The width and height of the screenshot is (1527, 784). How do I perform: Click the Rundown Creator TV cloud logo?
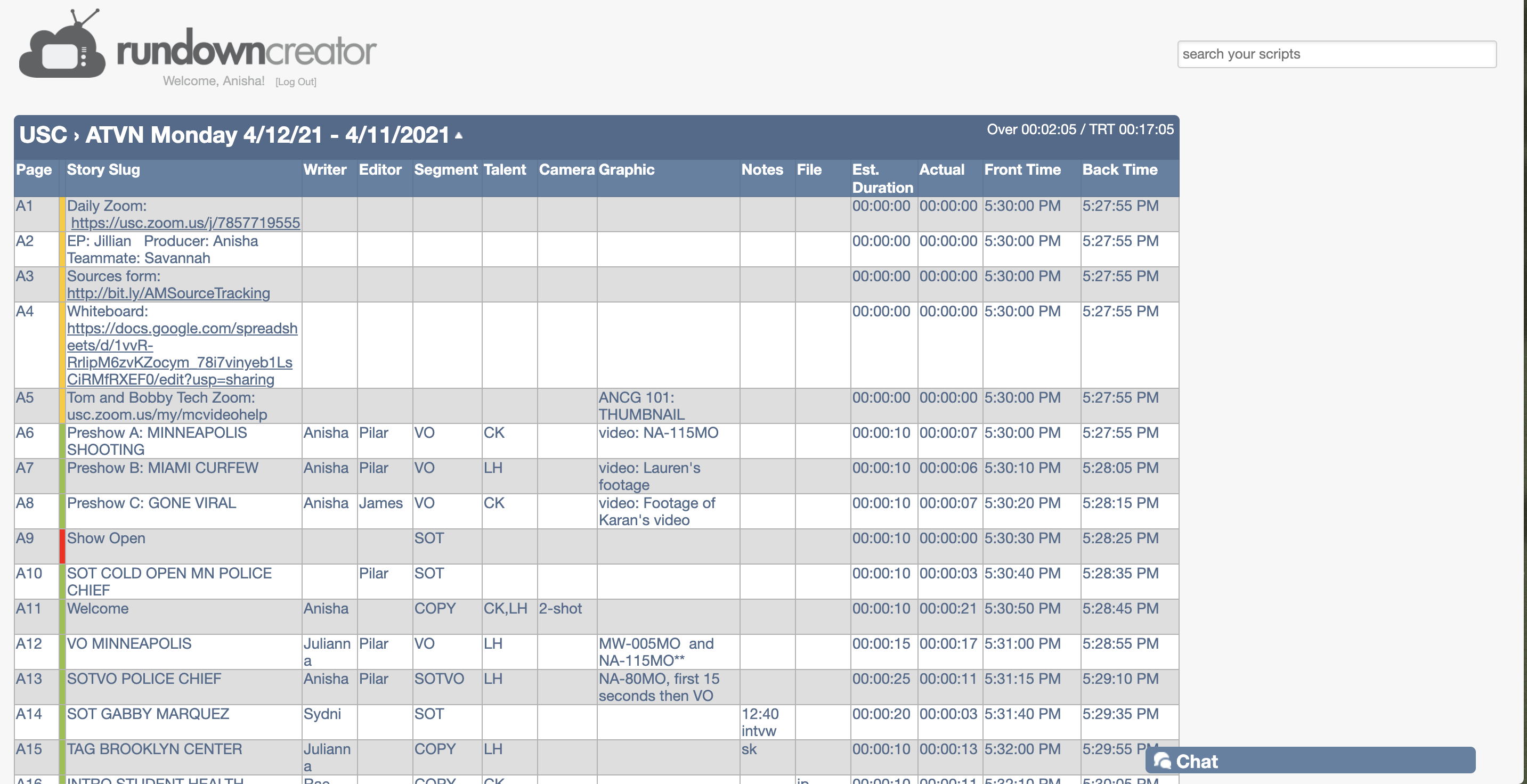click(62, 44)
